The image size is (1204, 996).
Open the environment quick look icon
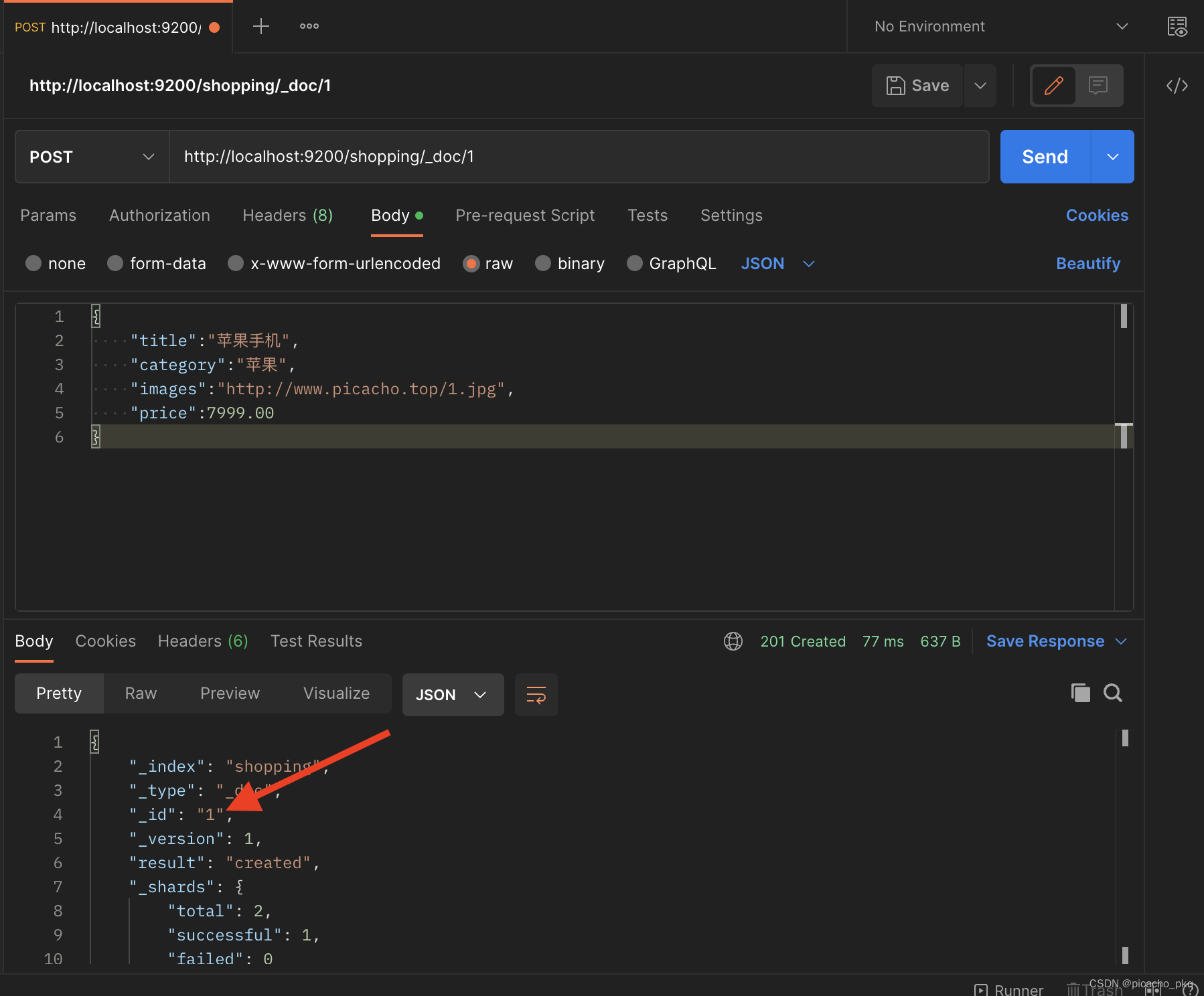pyautogui.click(x=1177, y=27)
